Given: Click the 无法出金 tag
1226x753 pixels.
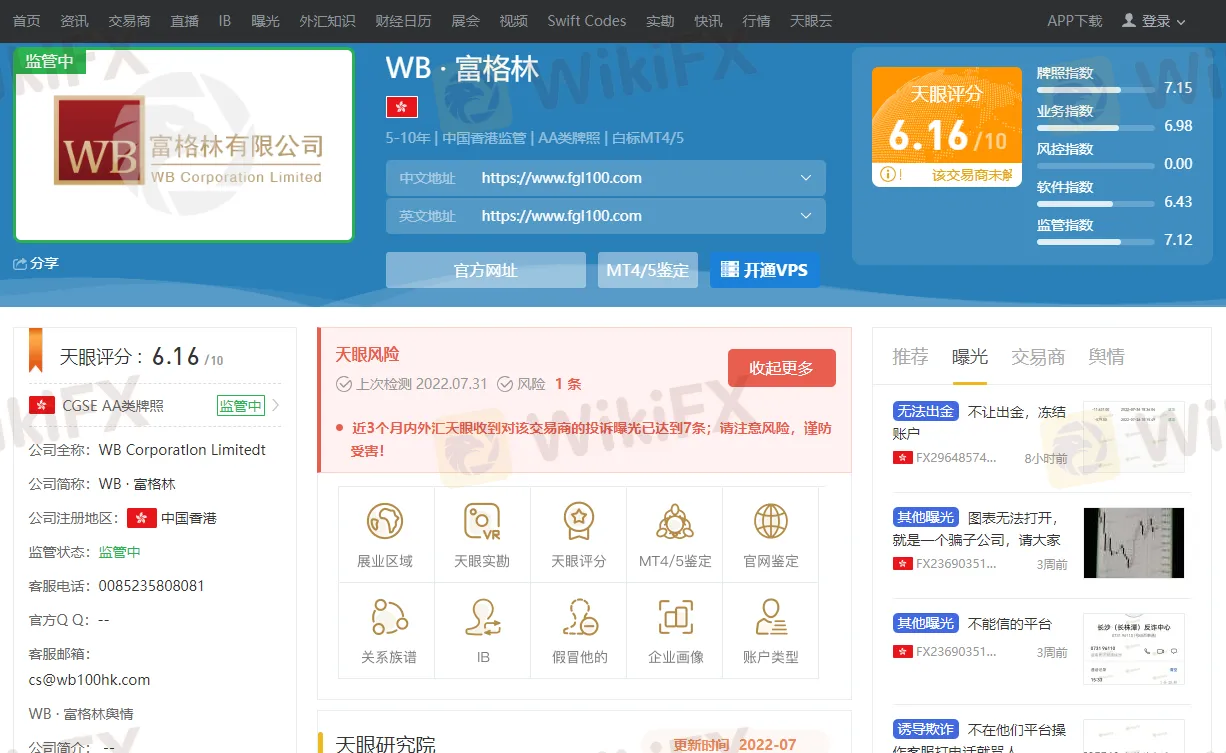Looking at the screenshot, I should [x=926, y=411].
